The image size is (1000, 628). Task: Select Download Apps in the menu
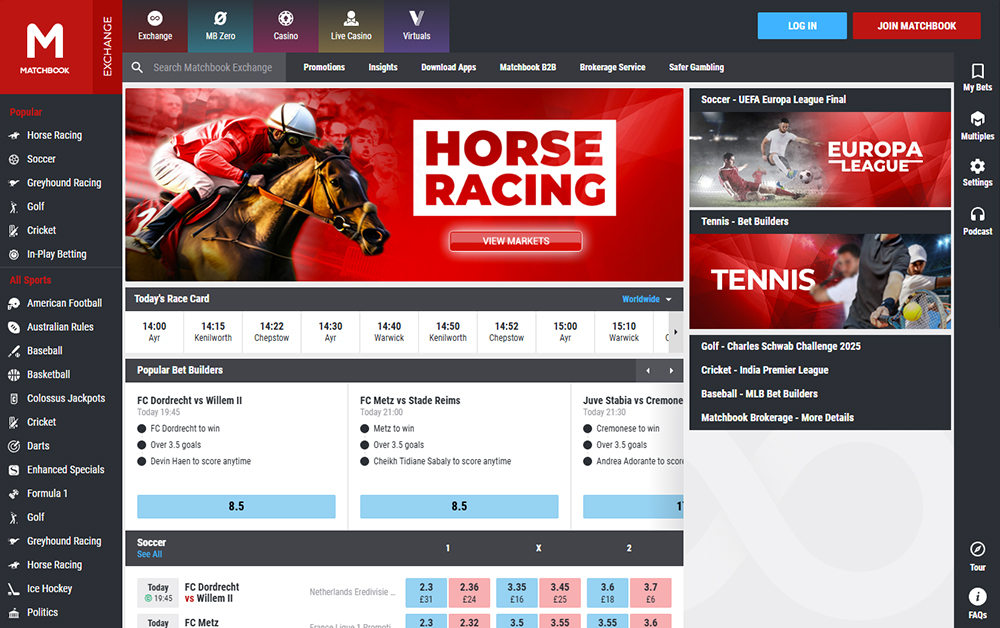(448, 68)
